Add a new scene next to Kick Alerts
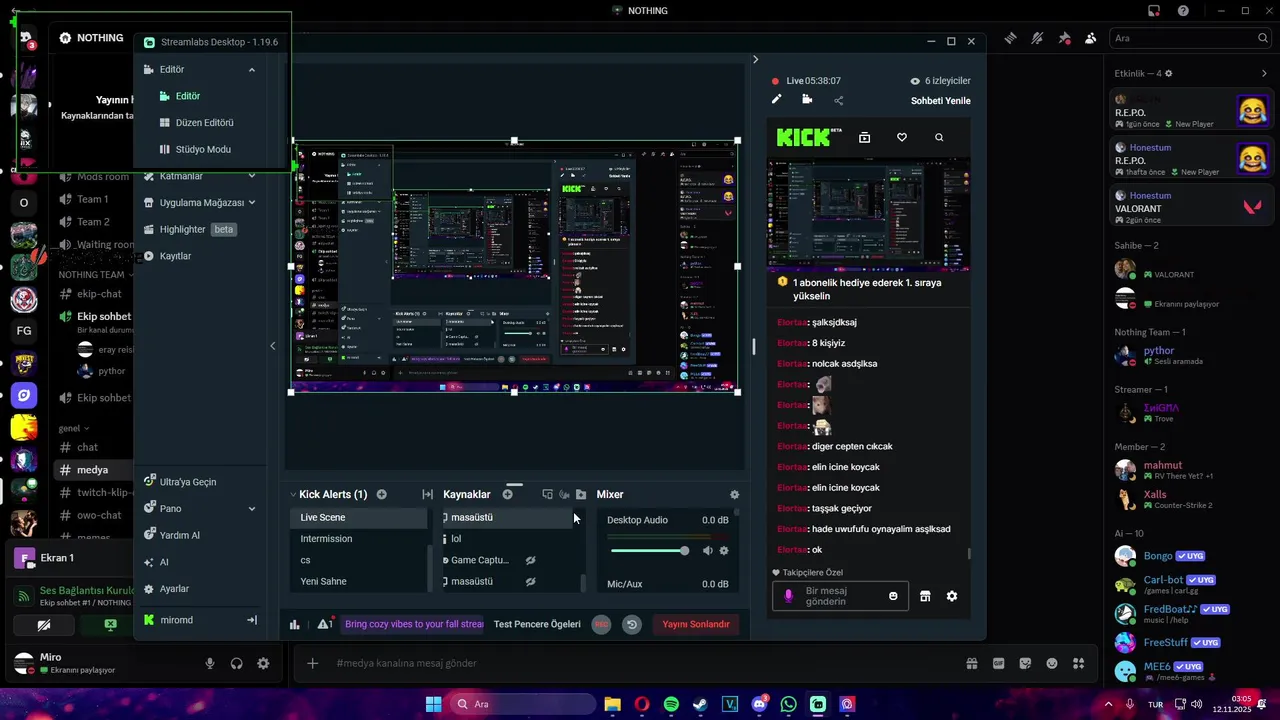Image resolution: width=1280 pixels, height=720 pixels. tap(381, 494)
